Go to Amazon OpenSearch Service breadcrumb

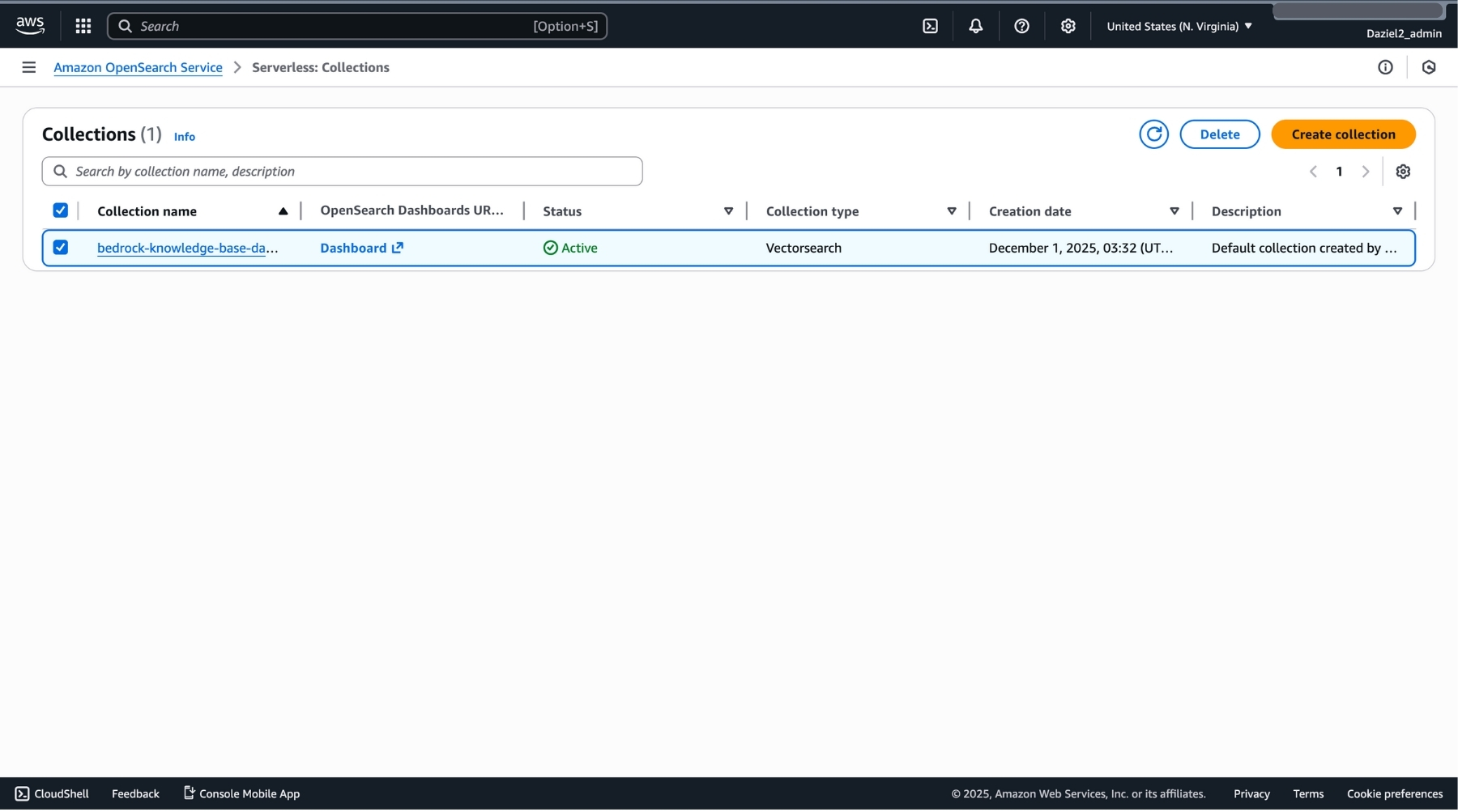(138, 67)
